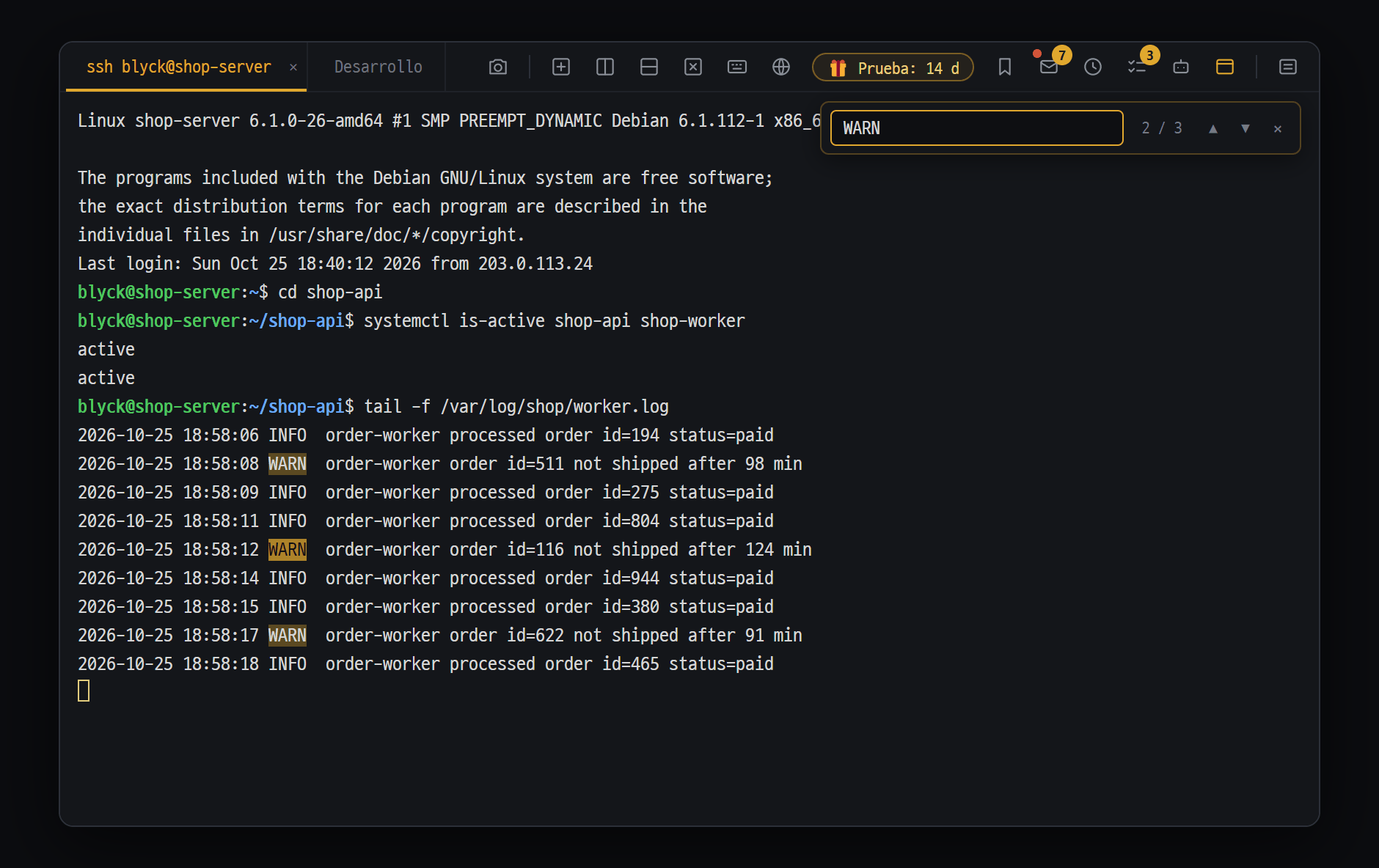The width and height of the screenshot is (1379, 868).
Task: Open the side panel list icon
Action: [1288, 67]
